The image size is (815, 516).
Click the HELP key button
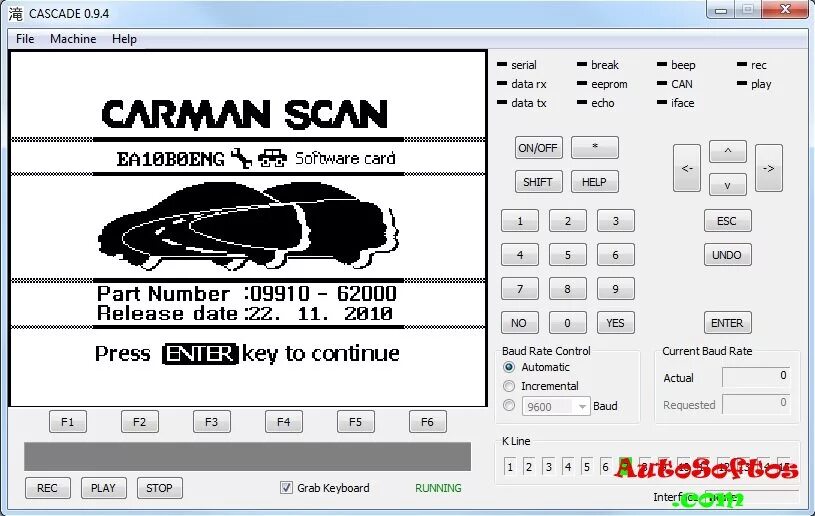[595, 182]
